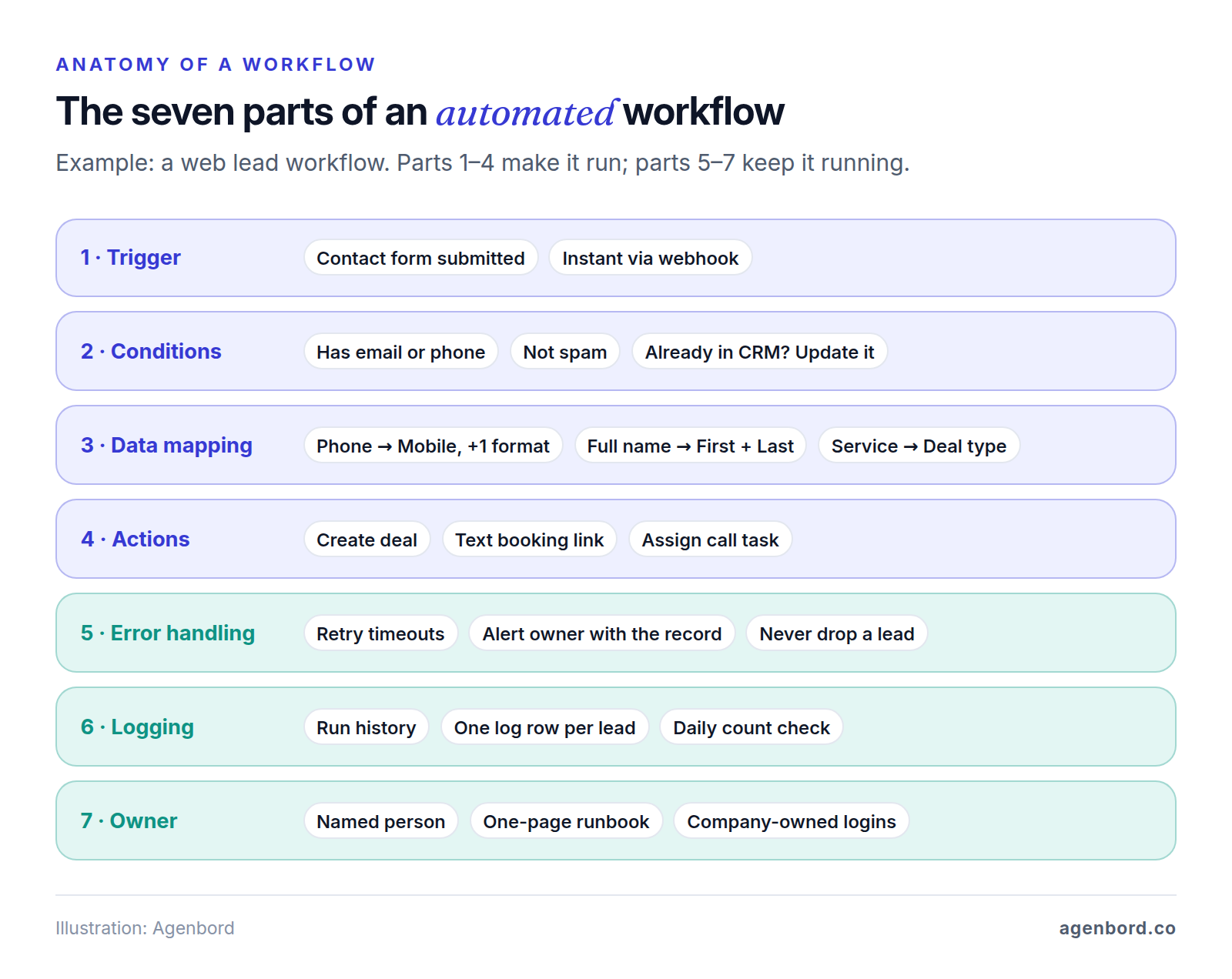Select the 'Assign call task' chip

(710, 540)
